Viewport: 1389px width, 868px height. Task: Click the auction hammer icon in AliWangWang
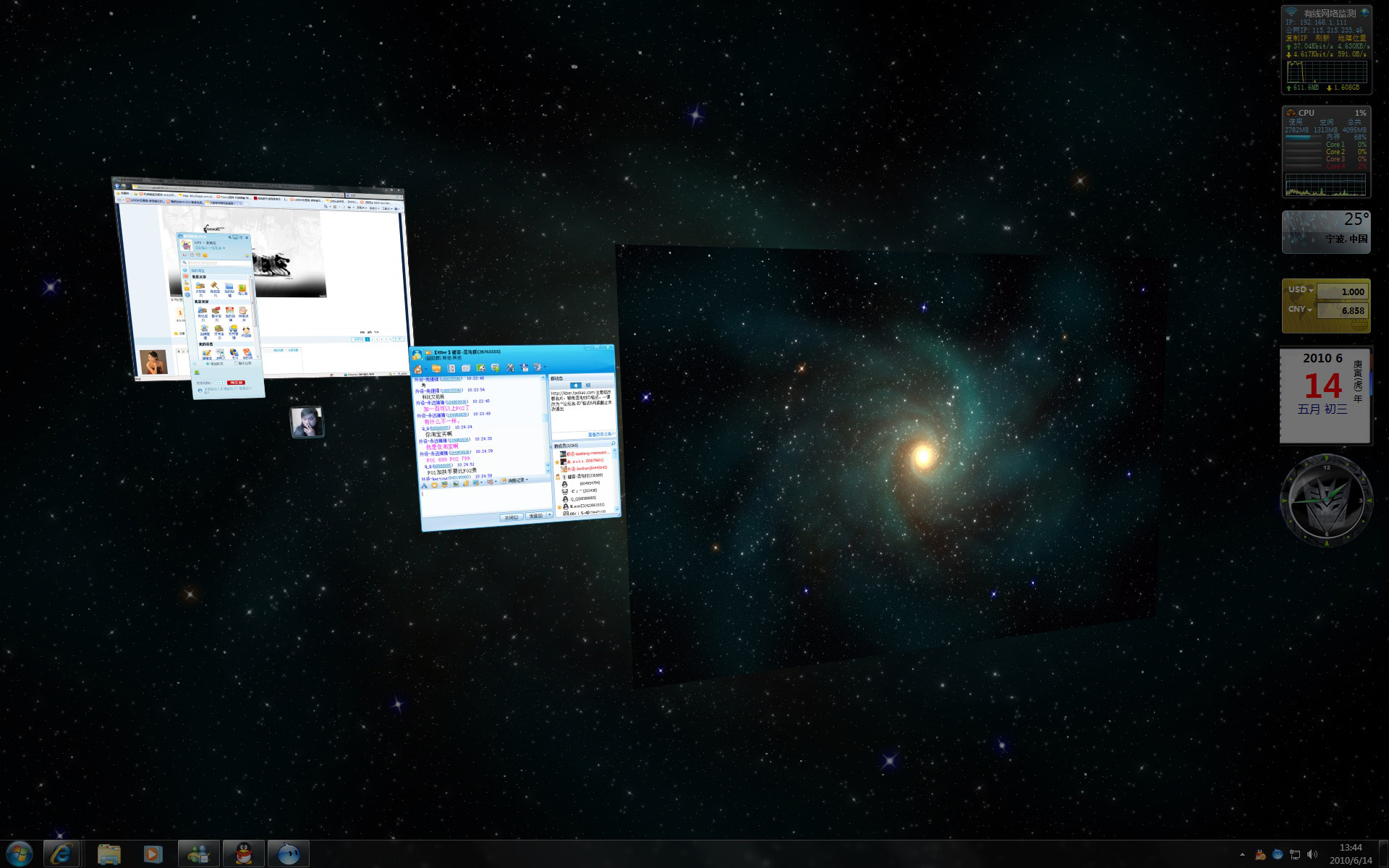(214, 285)
